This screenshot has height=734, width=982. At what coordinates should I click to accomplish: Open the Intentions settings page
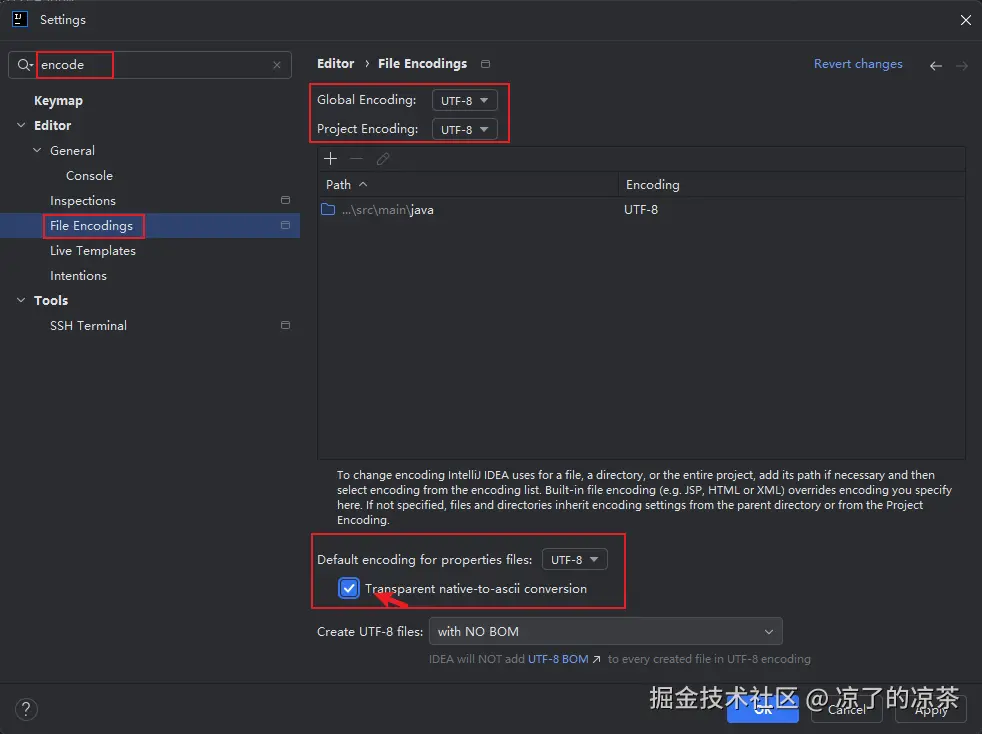tap(78, 276)
